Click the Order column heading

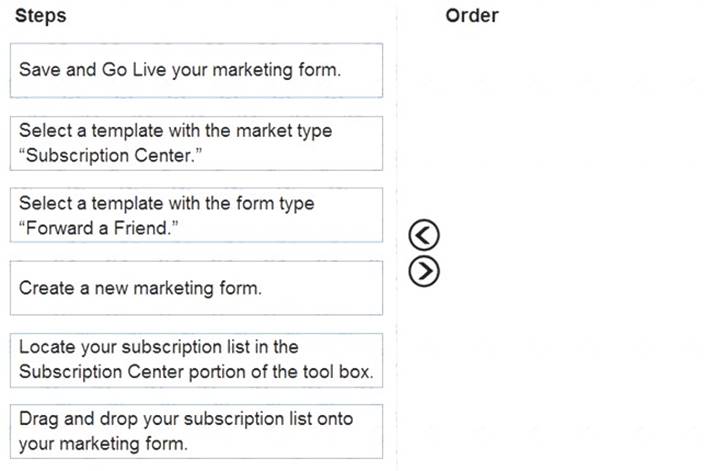pos(472,16)
